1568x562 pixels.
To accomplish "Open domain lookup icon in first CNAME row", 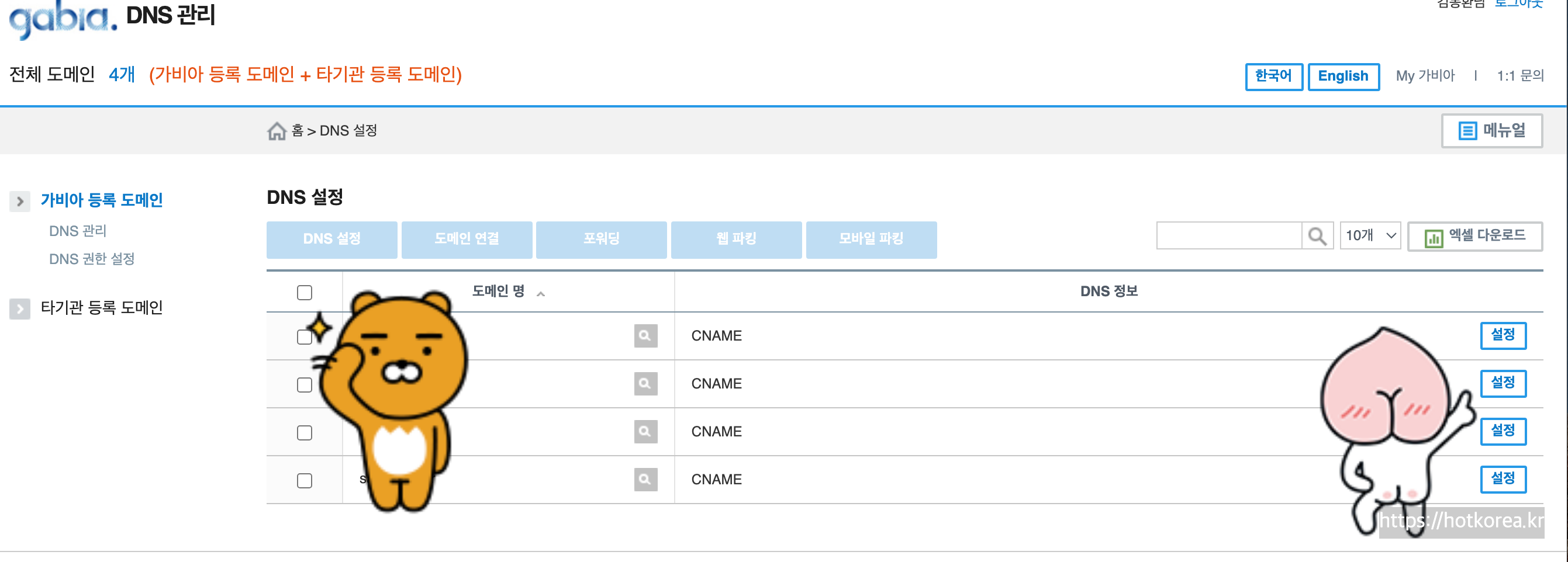I will pyautogui.click(x=645, y=336).
